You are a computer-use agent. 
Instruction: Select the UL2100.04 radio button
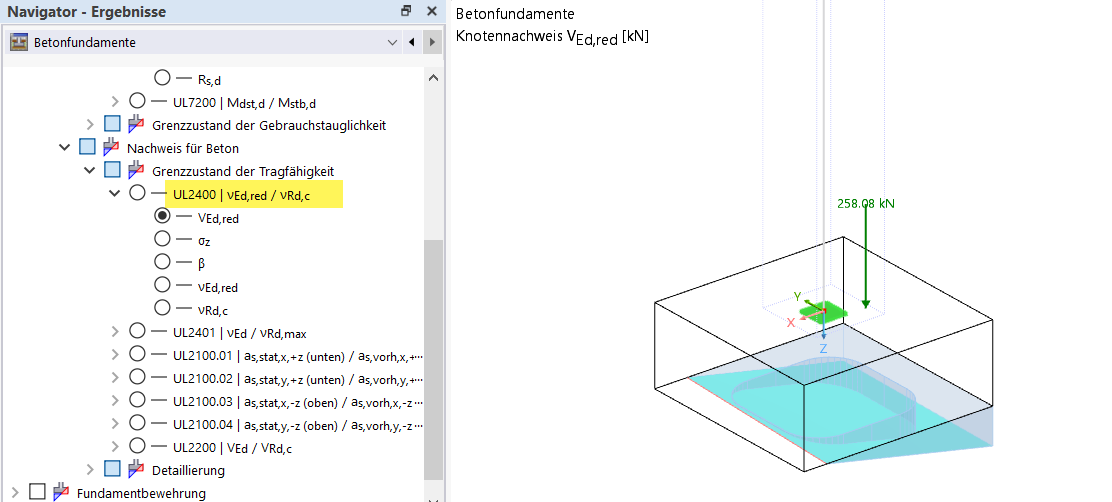137,423
